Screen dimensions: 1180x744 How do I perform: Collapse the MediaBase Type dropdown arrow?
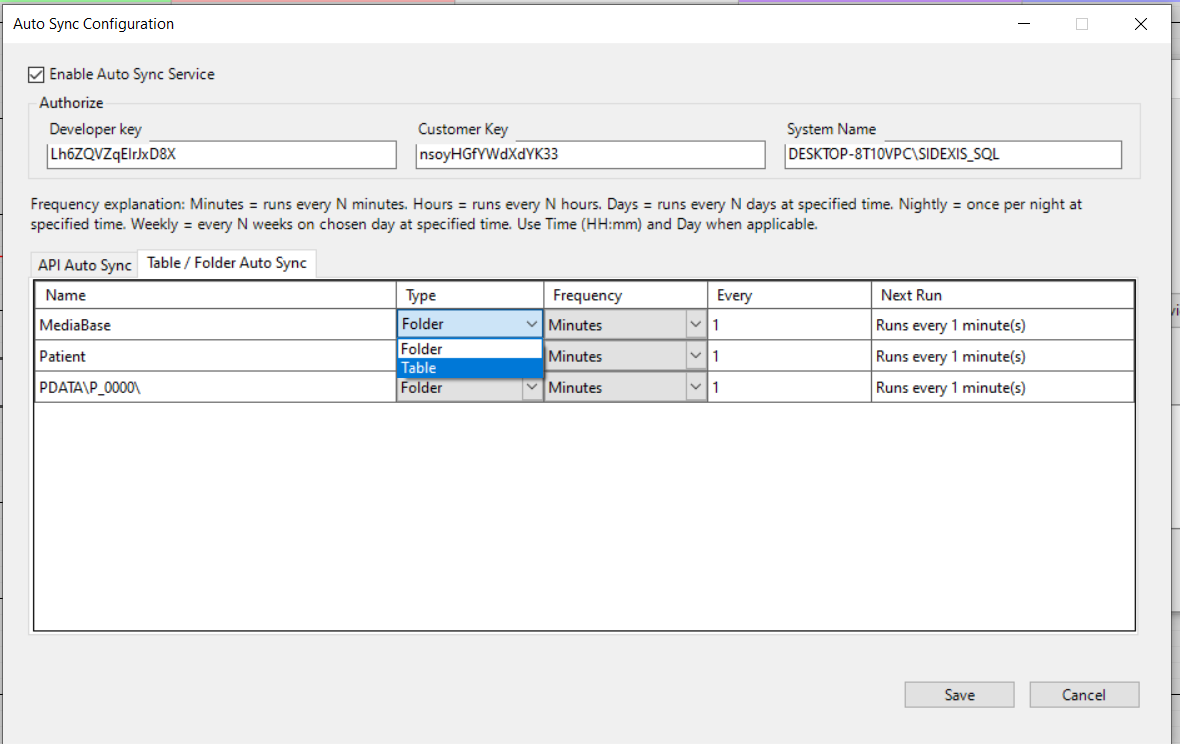click(531, 325)
